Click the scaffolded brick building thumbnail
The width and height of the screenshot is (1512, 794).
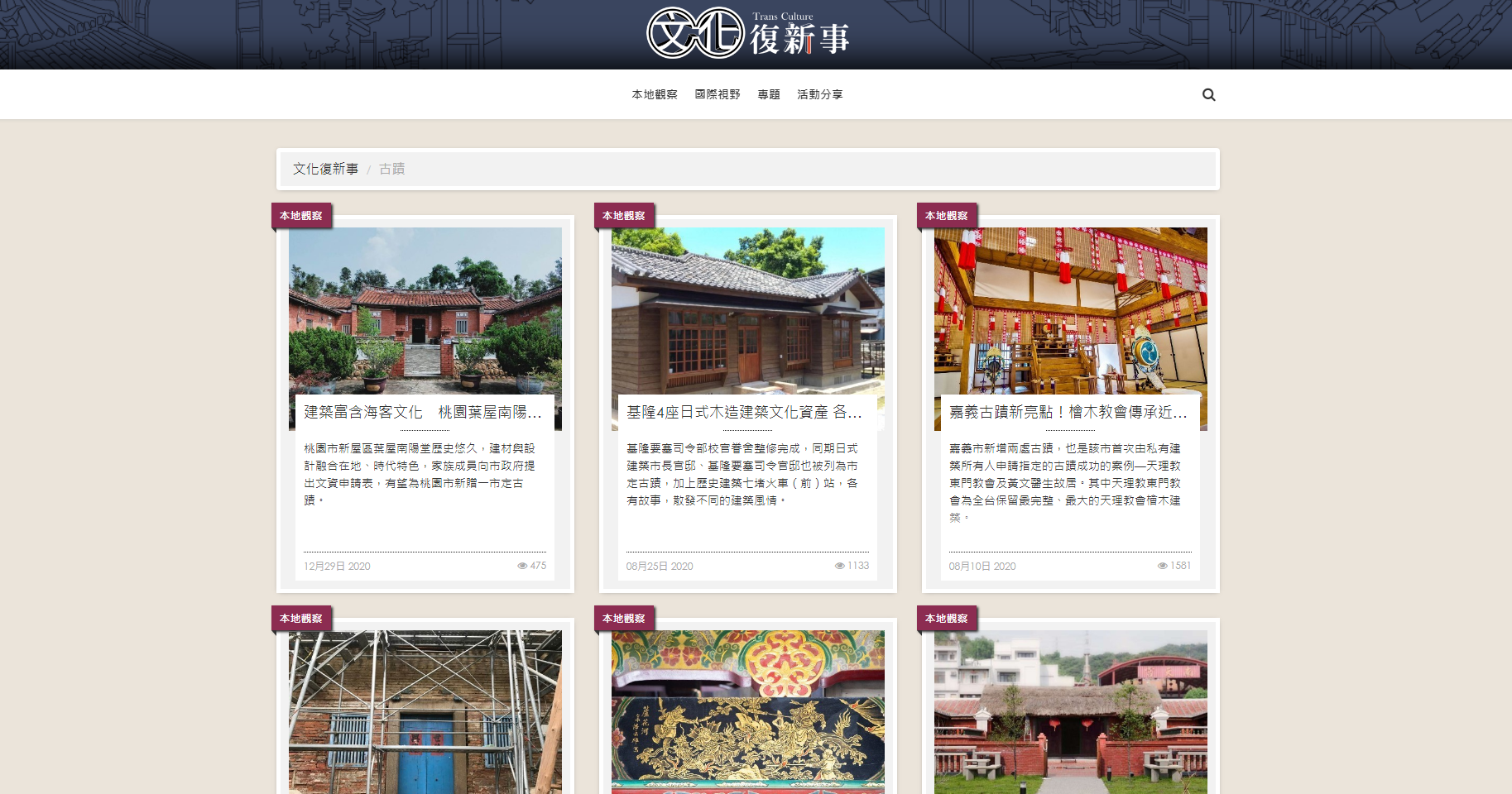pyautogui.click(x=425, y=711)
